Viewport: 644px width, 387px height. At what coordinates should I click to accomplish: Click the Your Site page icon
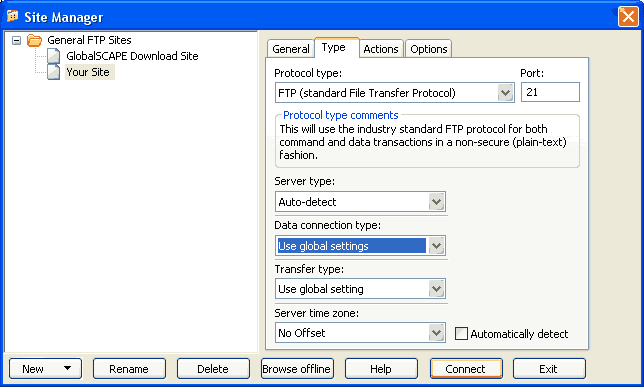[x=53, y=72]
